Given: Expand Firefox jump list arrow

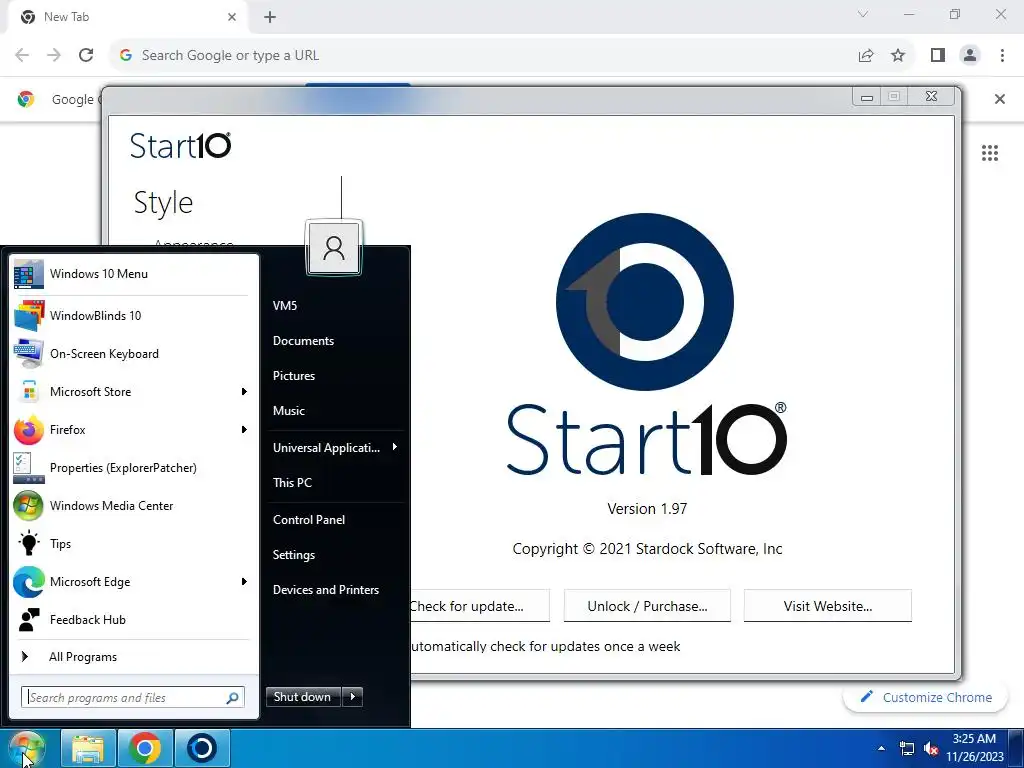Looking at the screenshot, I should point(244,430).
